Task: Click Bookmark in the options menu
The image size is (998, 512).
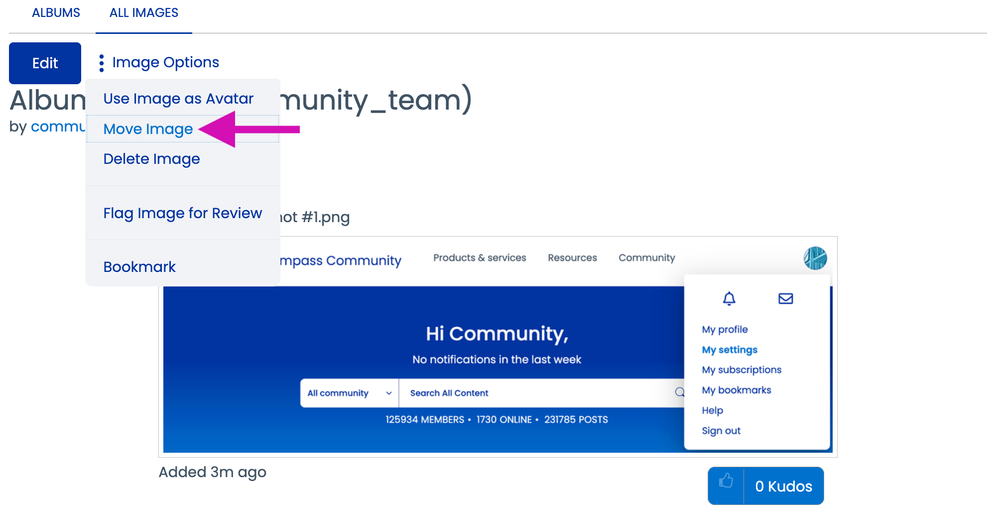Action: point(139,267)
